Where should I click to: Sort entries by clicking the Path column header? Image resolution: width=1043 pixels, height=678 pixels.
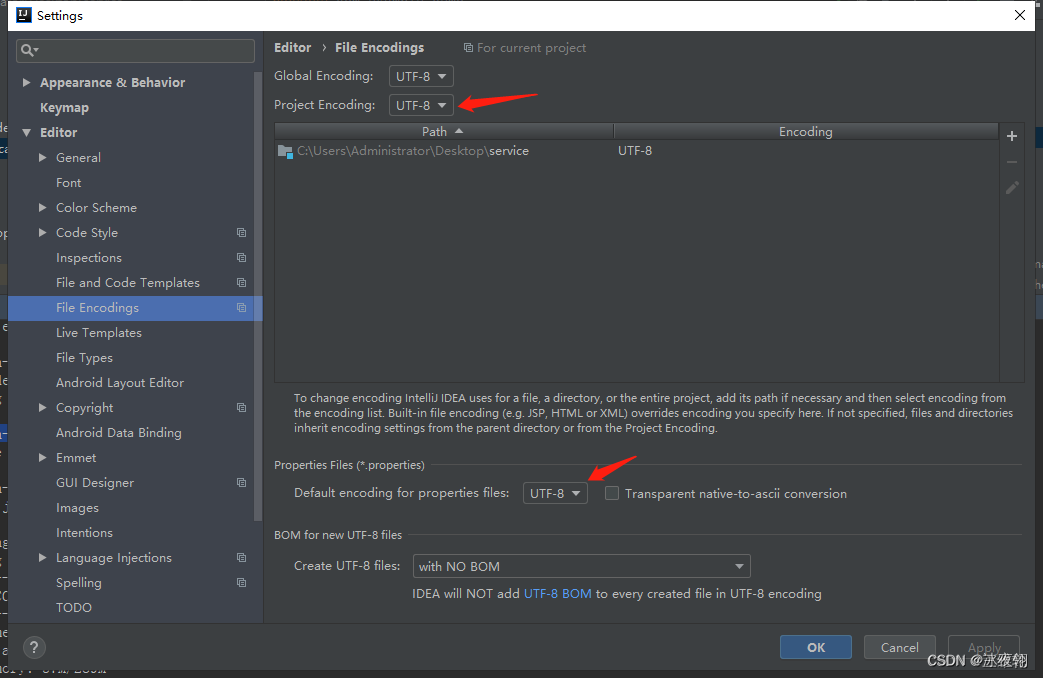(x=437, y=131)
